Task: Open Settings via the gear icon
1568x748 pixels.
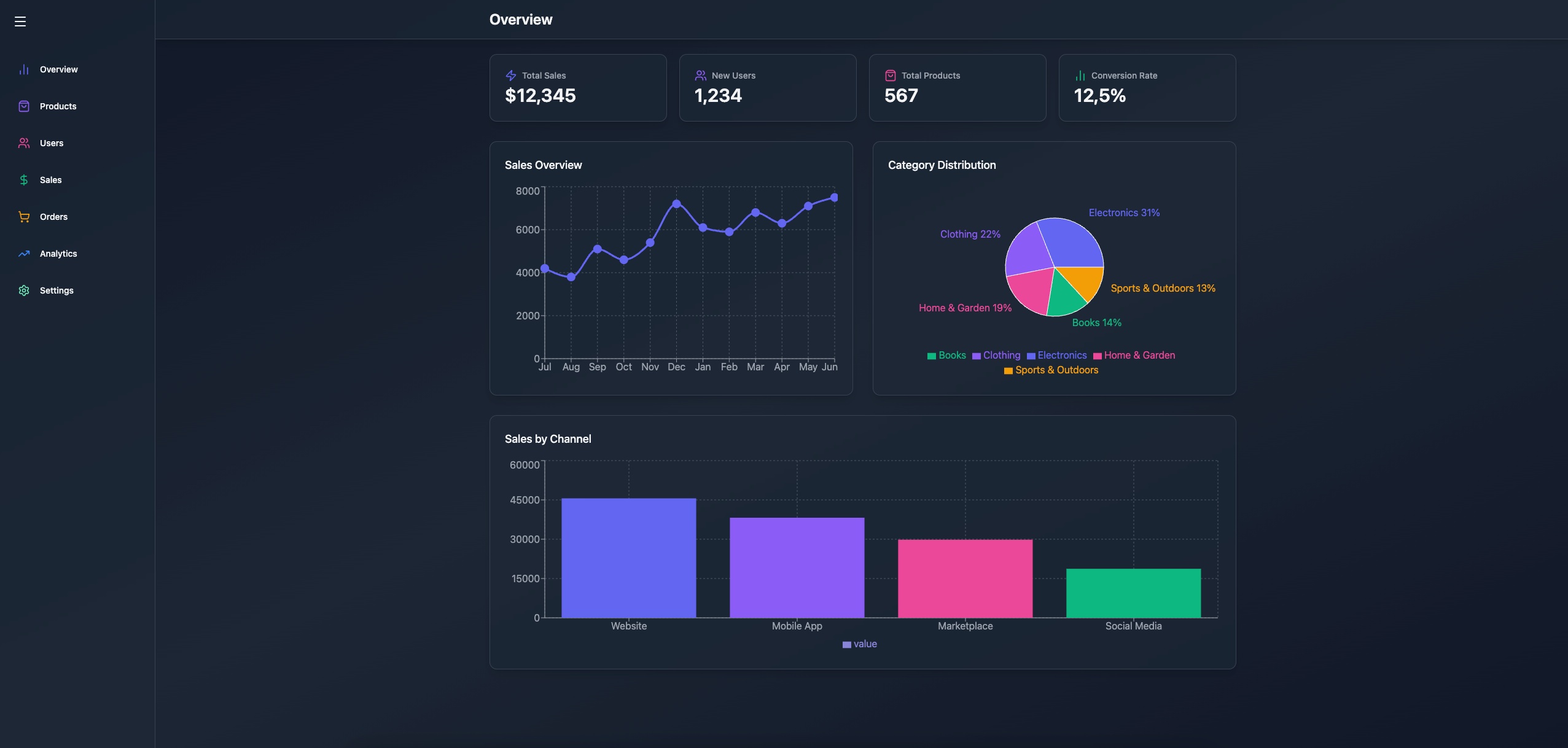Action: pyautogui.click(x=23, y=290)
